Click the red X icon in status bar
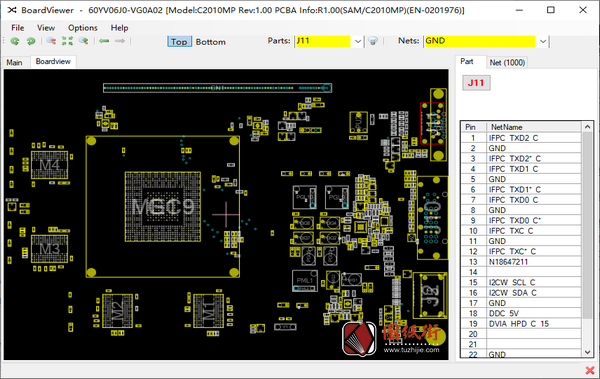Viewport: 600px width, 379px height. pos(590,370)
